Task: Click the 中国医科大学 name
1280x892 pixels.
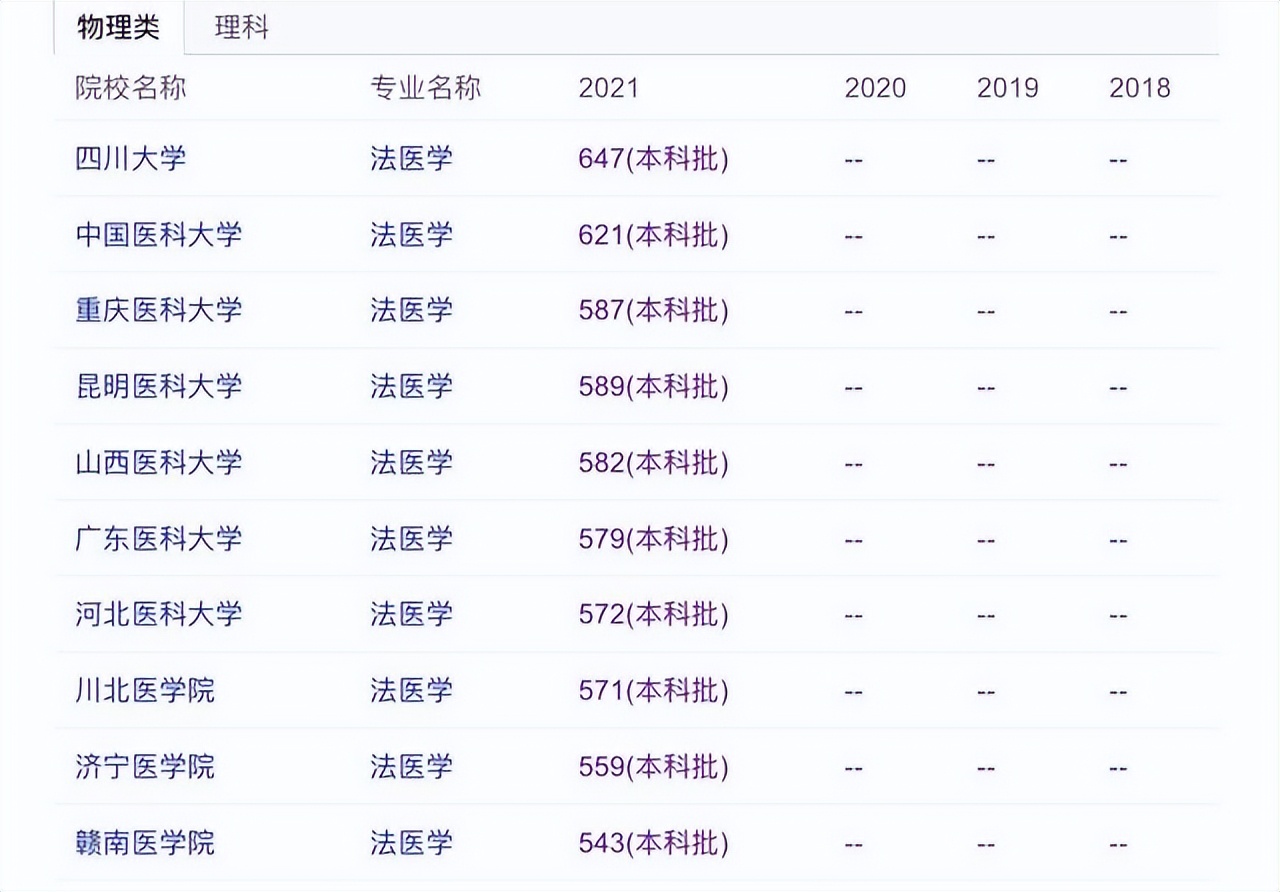Action: (x=157, y=234)
